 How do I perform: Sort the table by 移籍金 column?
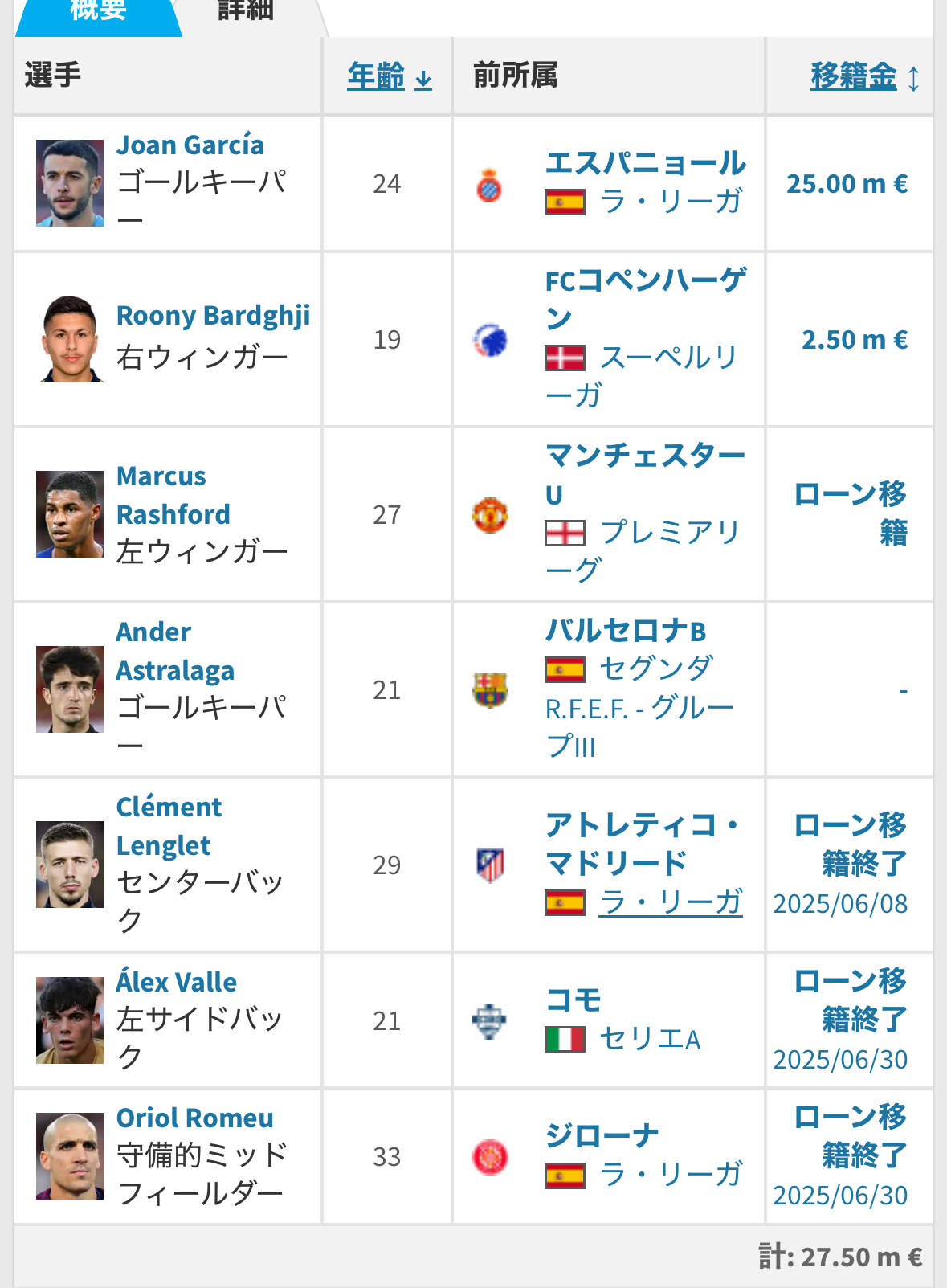pyautogui.click(x=864, y=76)
